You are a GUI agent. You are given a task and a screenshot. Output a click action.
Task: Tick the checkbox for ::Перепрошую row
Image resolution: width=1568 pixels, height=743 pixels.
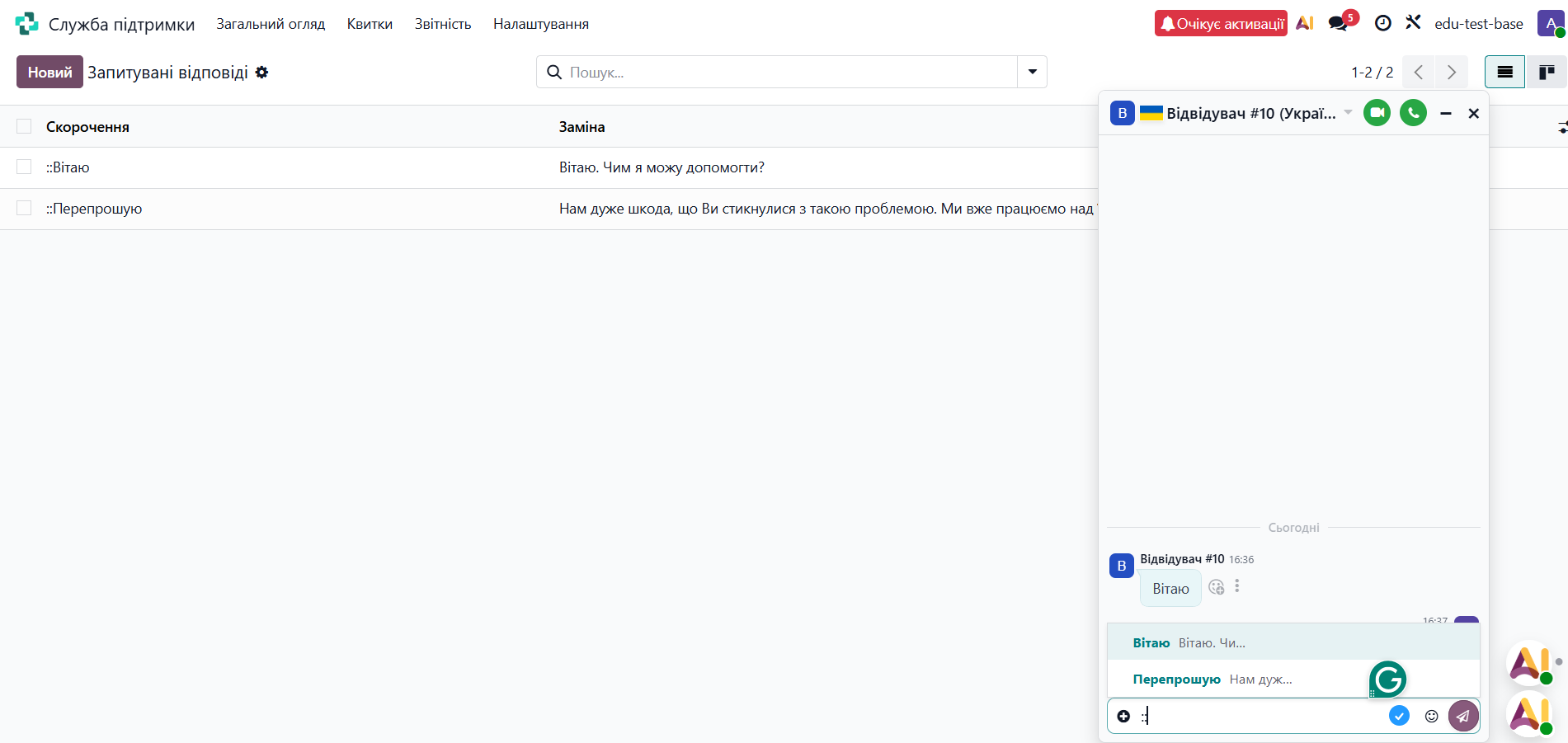[24, 209]
